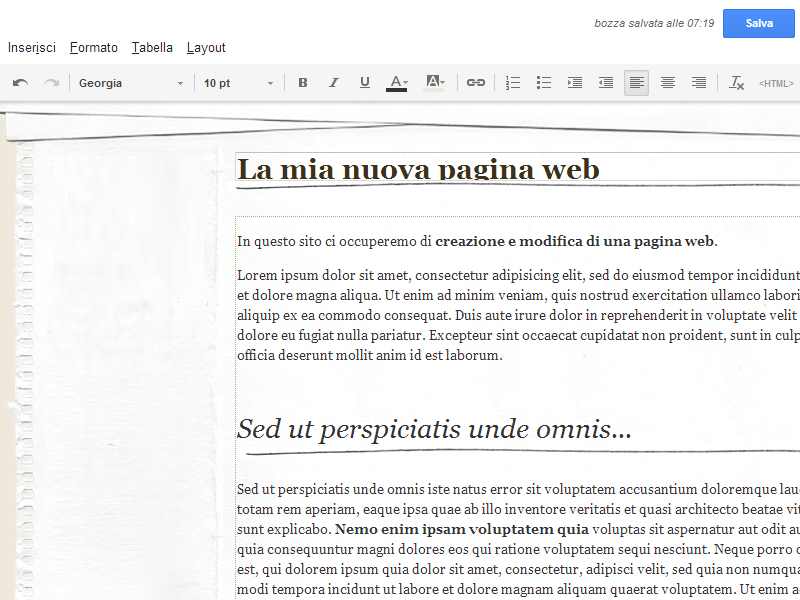Redo the last edit
800x600 pixels.
click(x=52, y=83)
